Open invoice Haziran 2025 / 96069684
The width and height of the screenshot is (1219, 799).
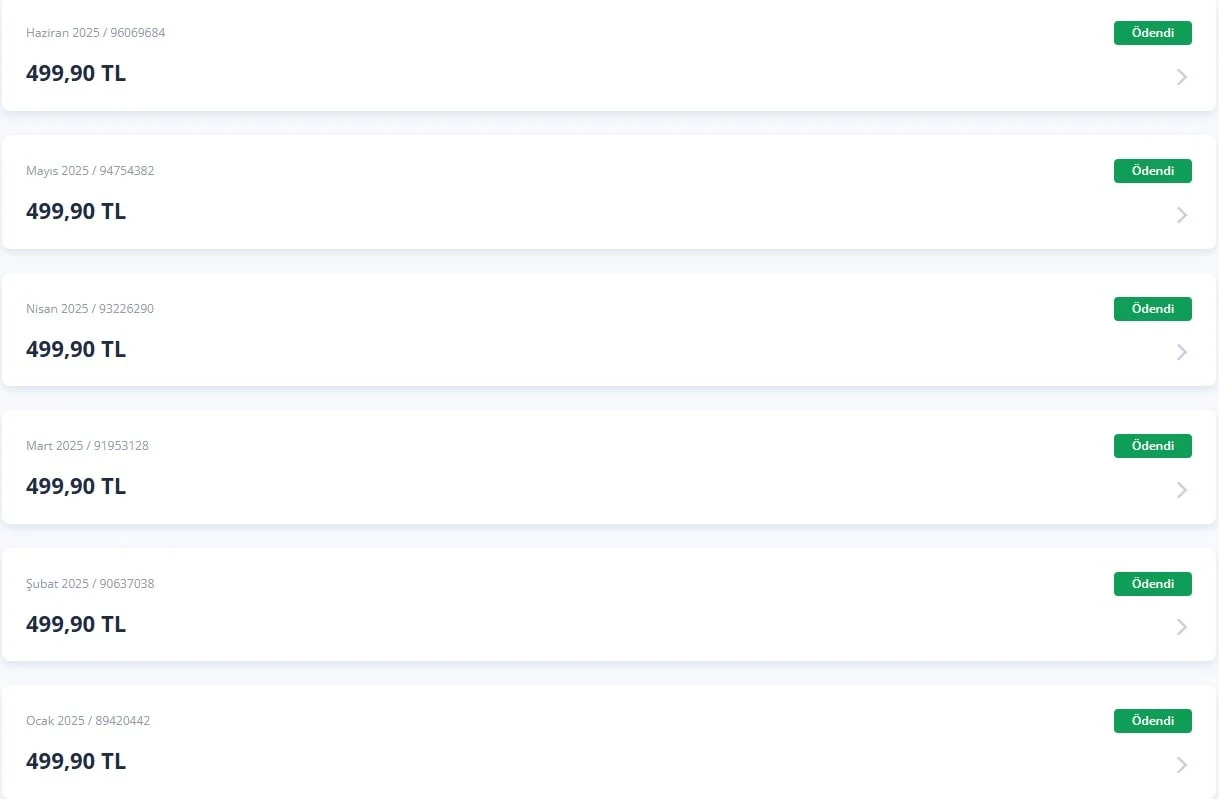96,33
